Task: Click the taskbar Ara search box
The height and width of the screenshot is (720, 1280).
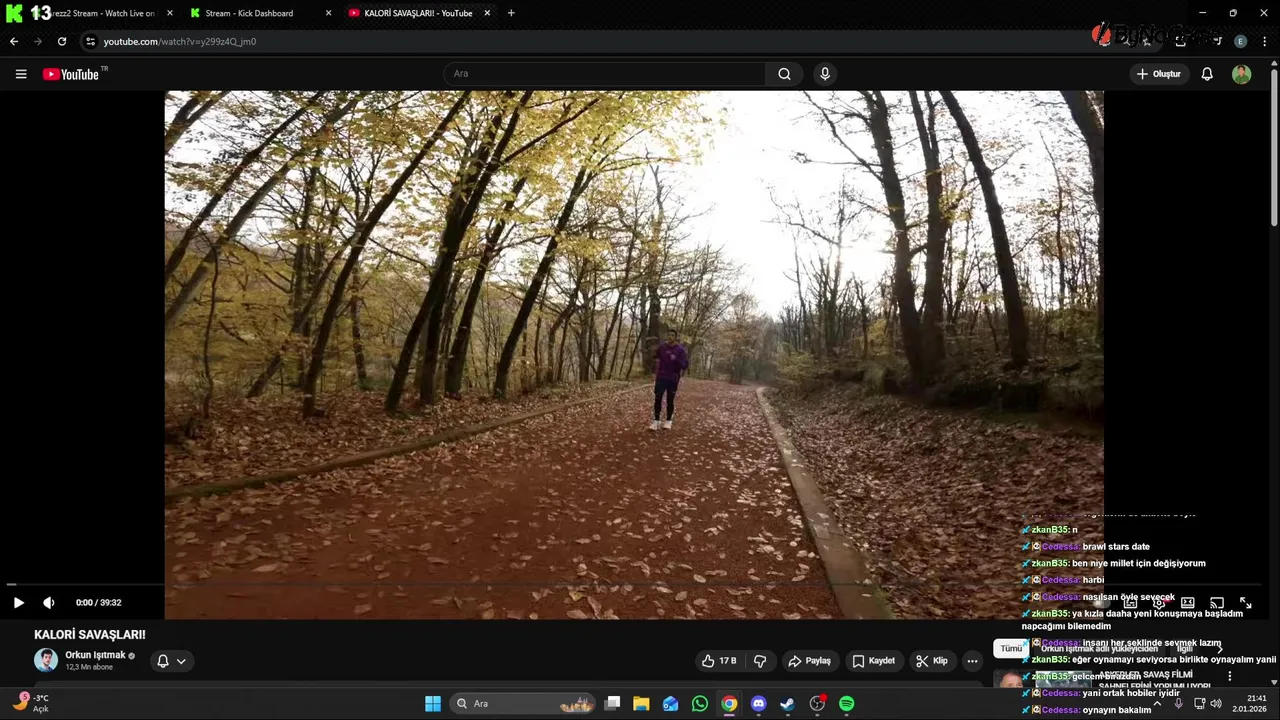Action: pyautogui.click(x=523, y=704)
